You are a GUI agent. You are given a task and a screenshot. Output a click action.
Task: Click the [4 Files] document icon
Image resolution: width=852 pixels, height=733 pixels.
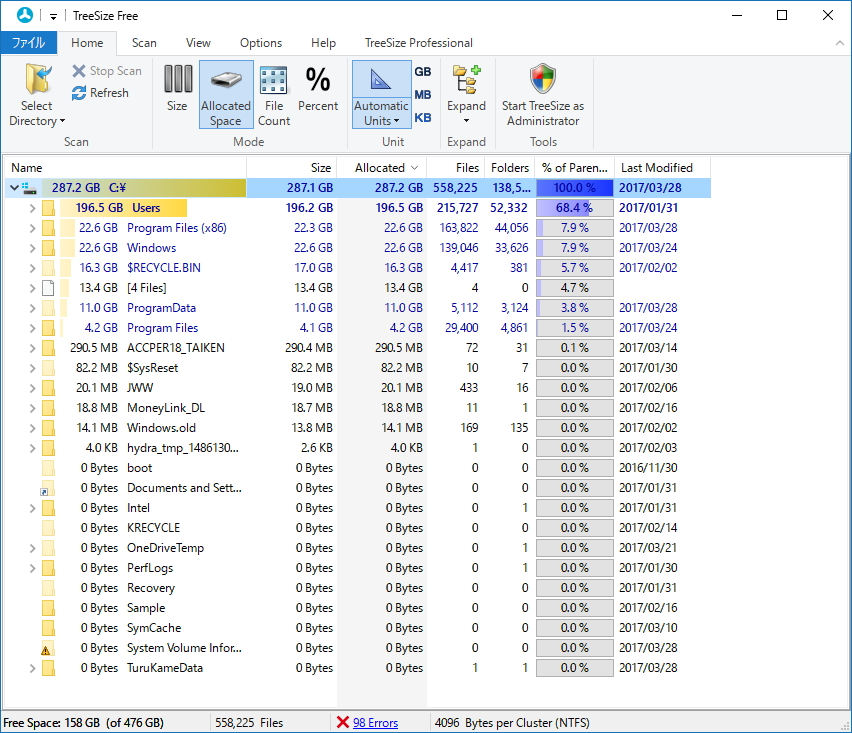[x=48, y=288]
